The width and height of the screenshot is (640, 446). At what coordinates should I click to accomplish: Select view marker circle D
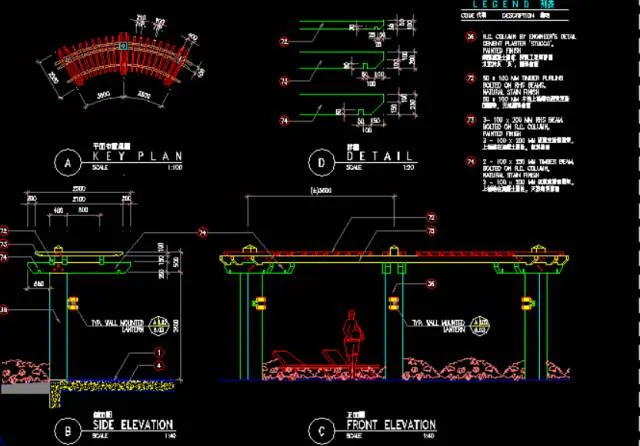pyautogui.click(x=322, y=163)
